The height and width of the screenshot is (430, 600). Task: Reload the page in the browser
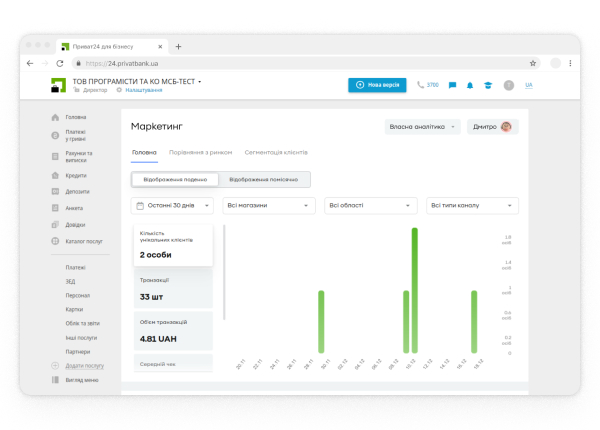coord(60,63)
